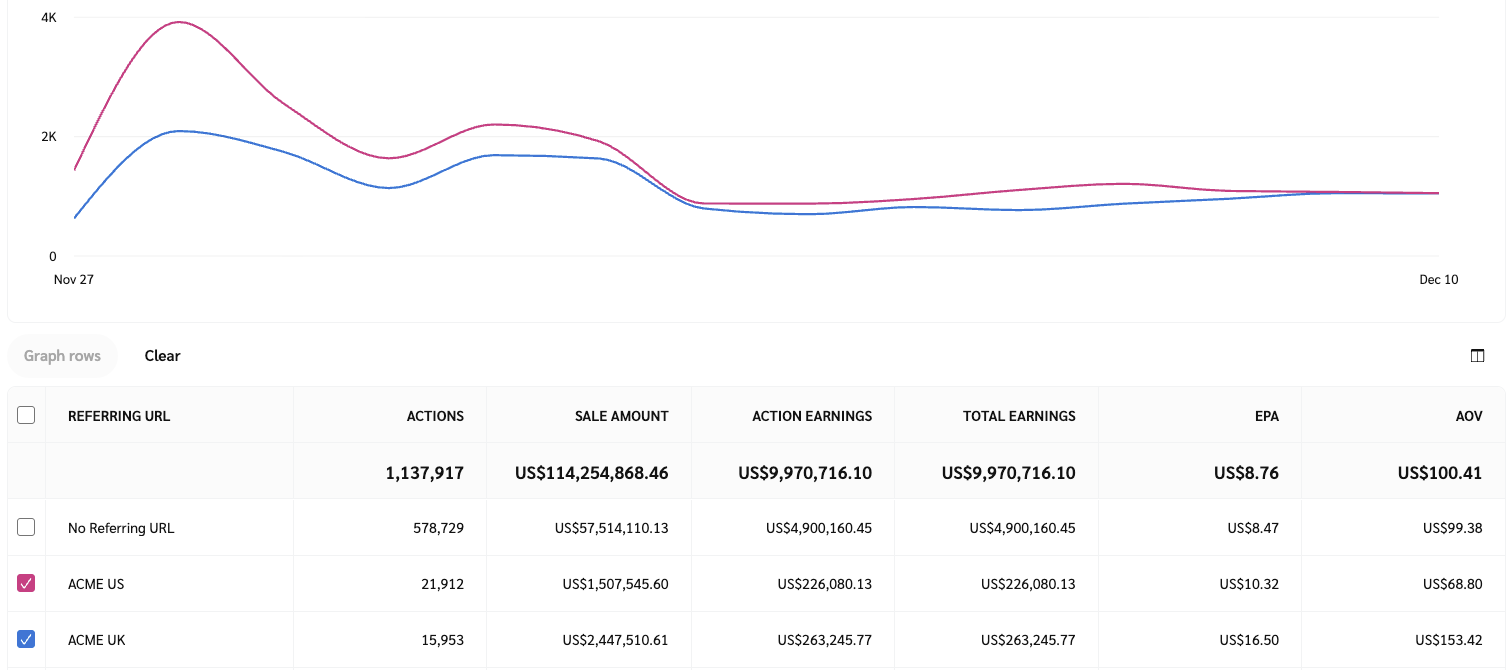Sort by the Sale Amount column header
The height and width of the screenshot is (670, 1509).
pos(621,416)
